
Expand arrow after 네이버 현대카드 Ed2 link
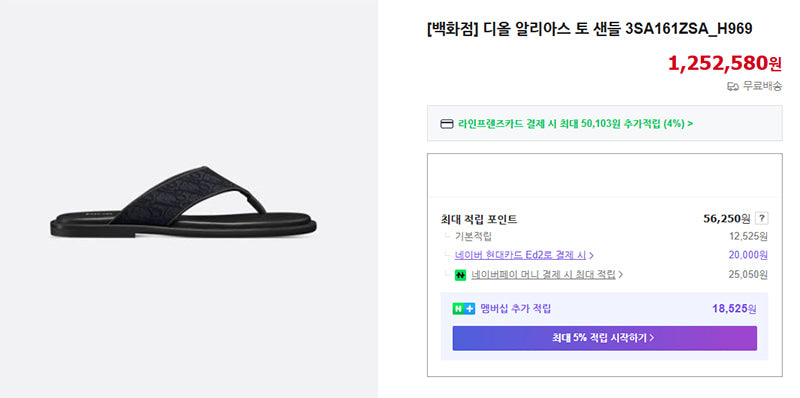(x=591, y=255)
